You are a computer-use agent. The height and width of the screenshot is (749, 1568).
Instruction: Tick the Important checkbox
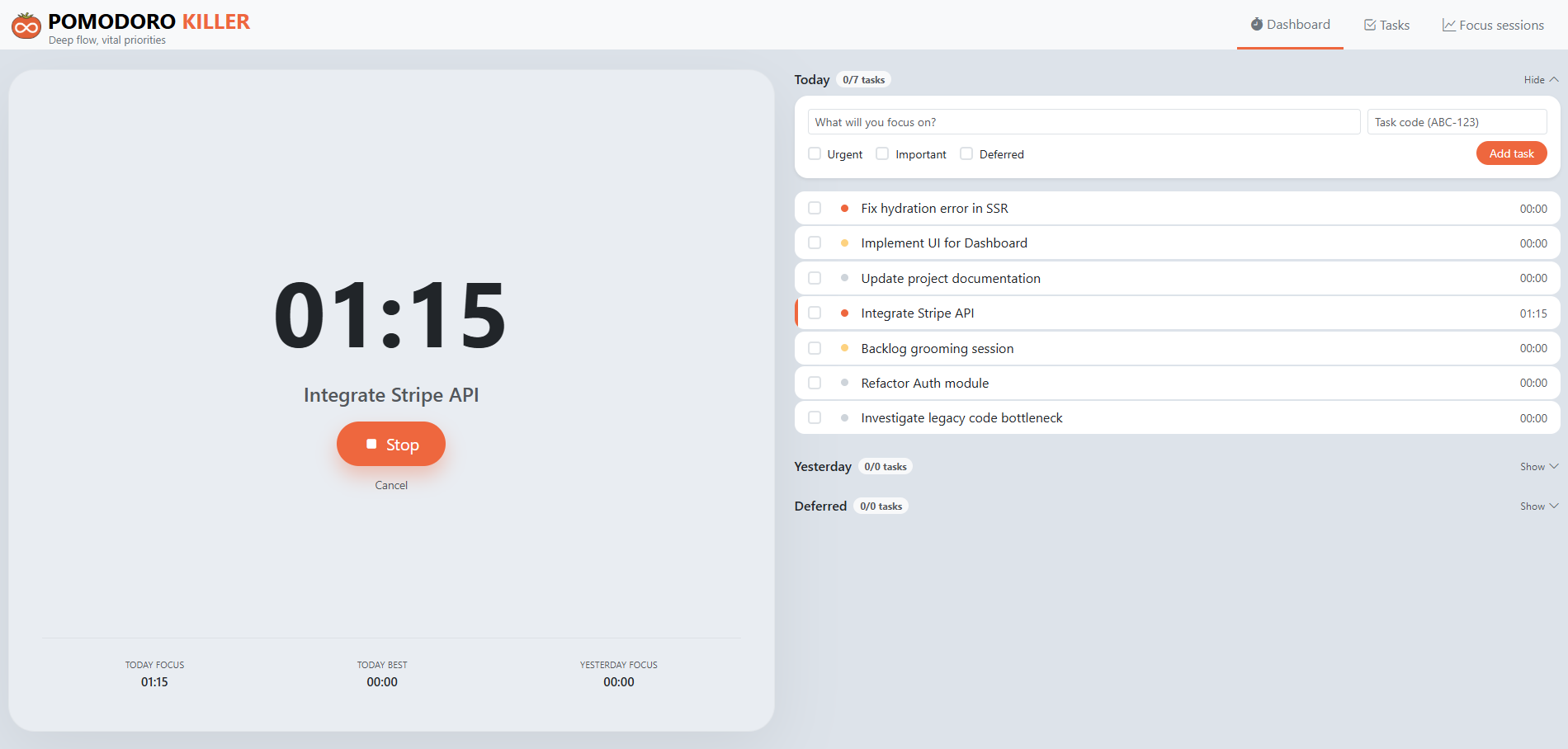(x=882, y=154)
